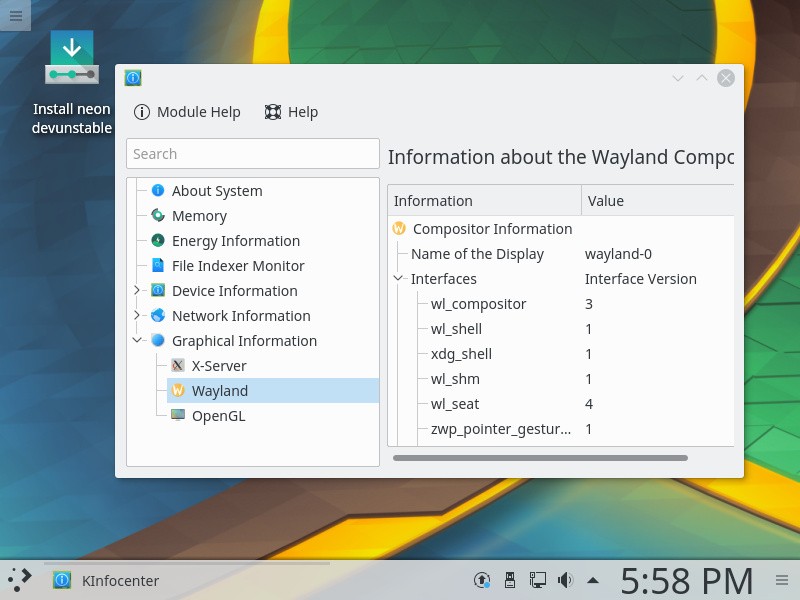Open Memory entry in sidebar

tap(199, 216)
